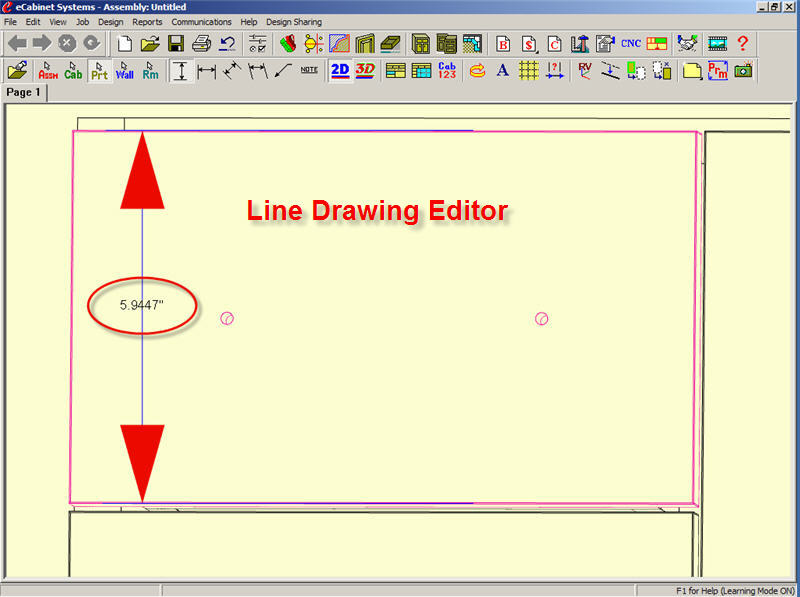This screenshot has height=597, width=800.
Task: Click the film strip icon
Action: [x=717, y=44]
